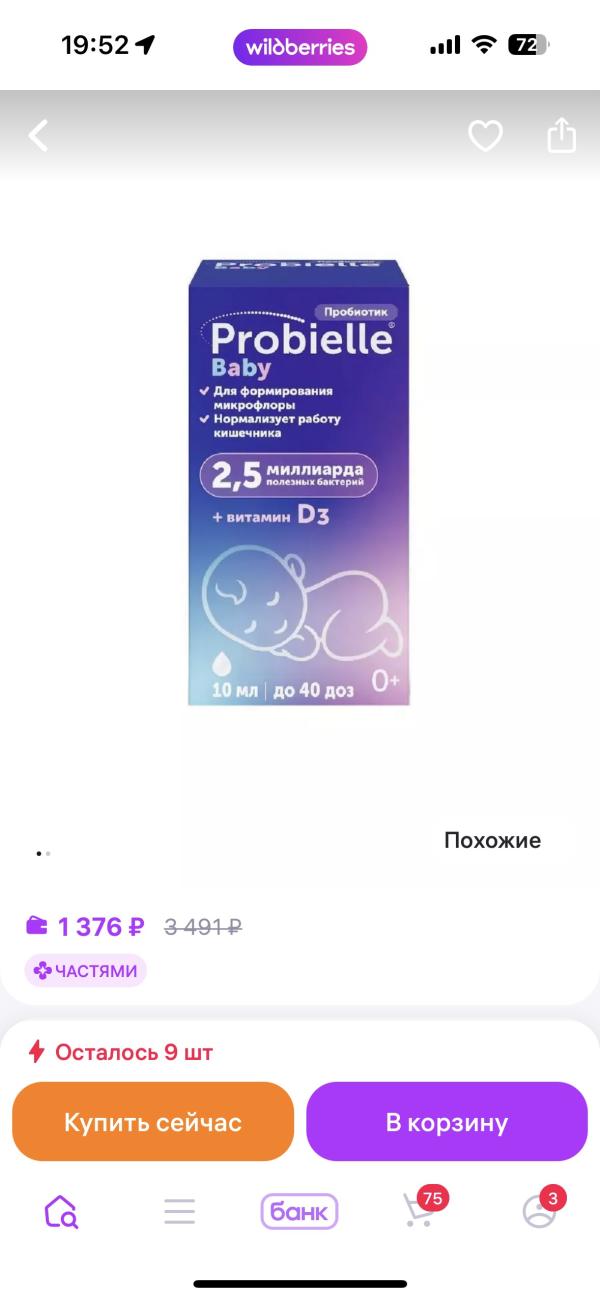Tap В корзину button
Image resolution: width=600 pixels, height=1300 pixels.
pyautogui.click(x=447, y=1122)
